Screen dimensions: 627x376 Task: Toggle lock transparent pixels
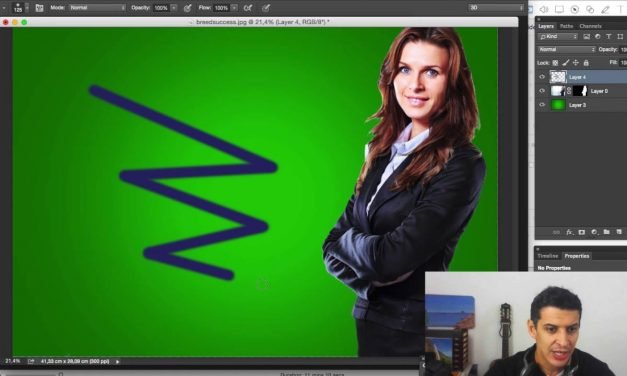click(555, 63)
